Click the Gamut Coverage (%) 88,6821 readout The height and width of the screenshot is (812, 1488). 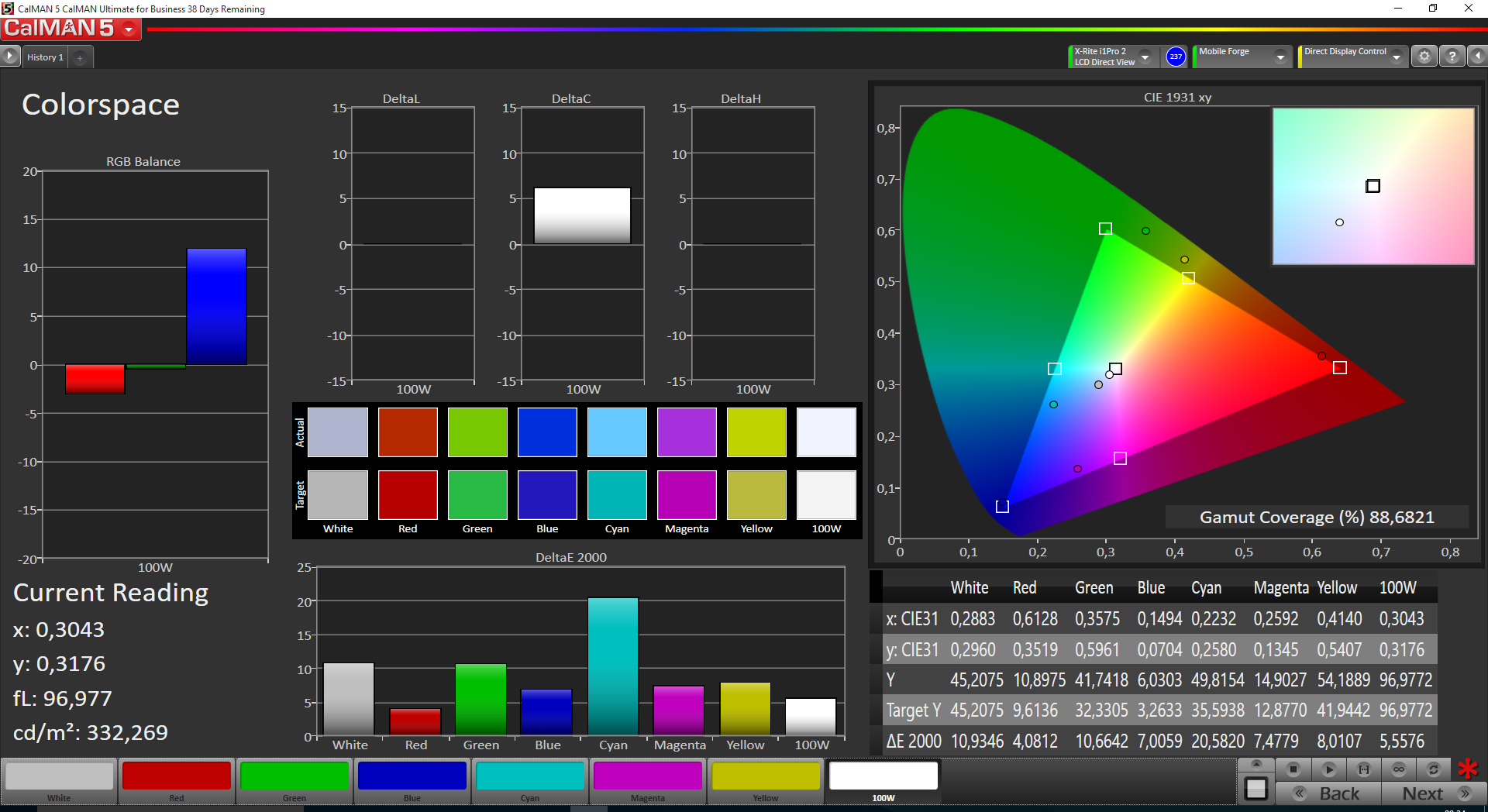point(1317,517)
